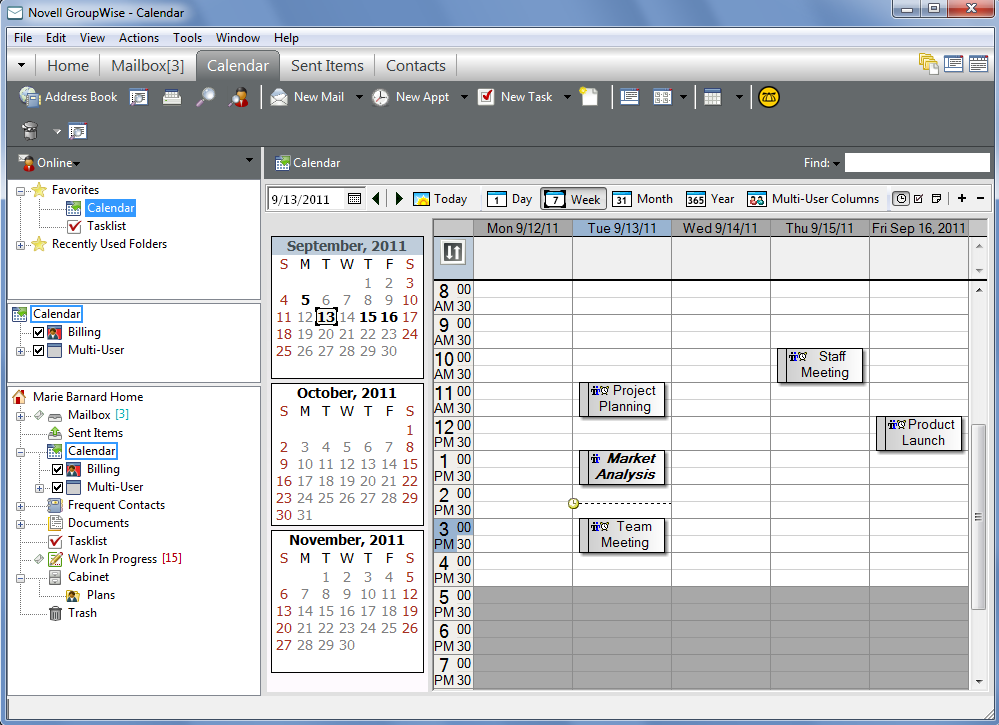Open the Tools menu

pyautogui.click(x=187, y=38)
